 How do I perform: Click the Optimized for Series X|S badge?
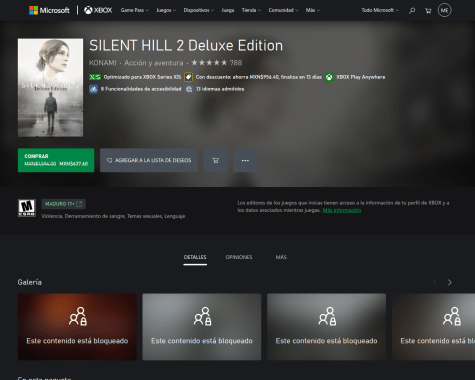(95, 77)
